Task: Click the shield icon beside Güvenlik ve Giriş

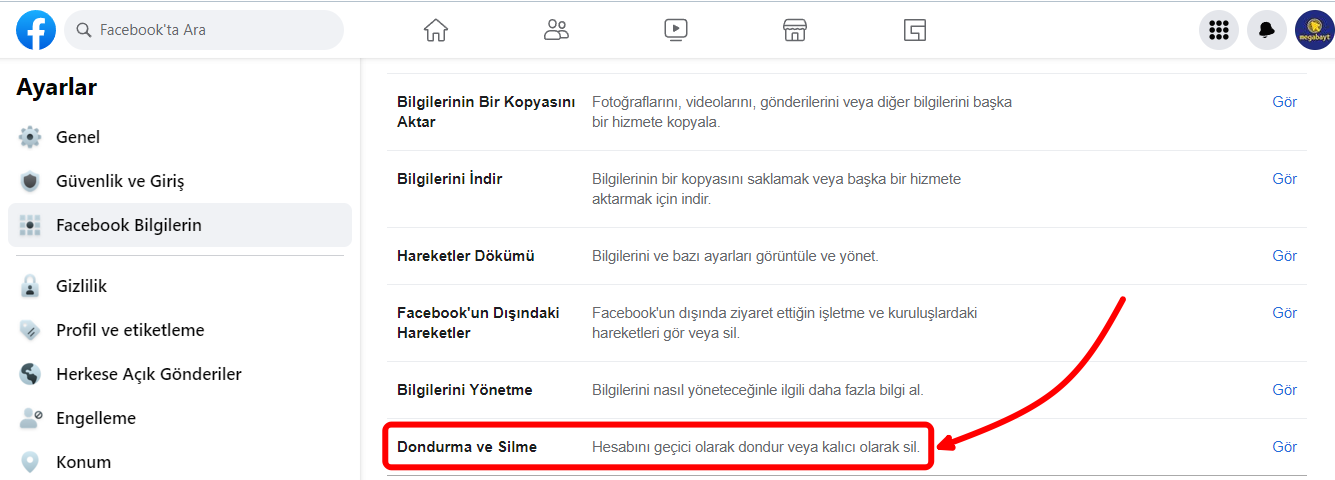Action: (x=30, y=181)
